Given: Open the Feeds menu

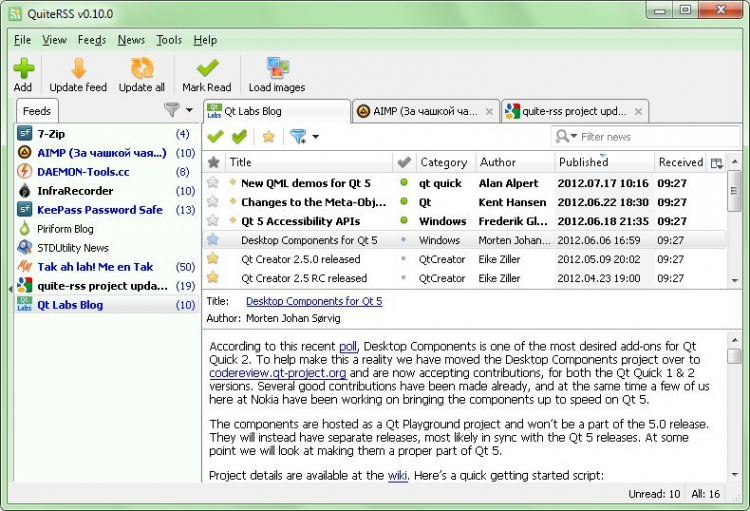Looking at the screenshot, I should coord(92,40).
